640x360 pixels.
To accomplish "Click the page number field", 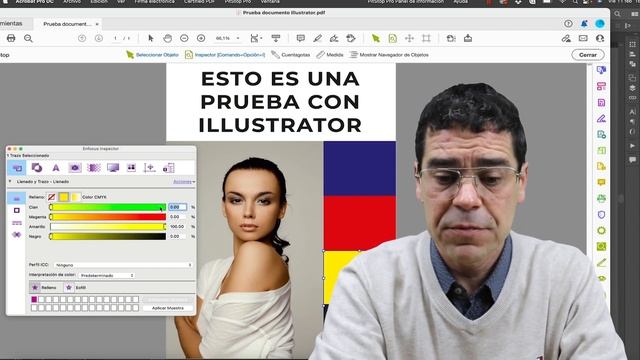I will (116, 38).
